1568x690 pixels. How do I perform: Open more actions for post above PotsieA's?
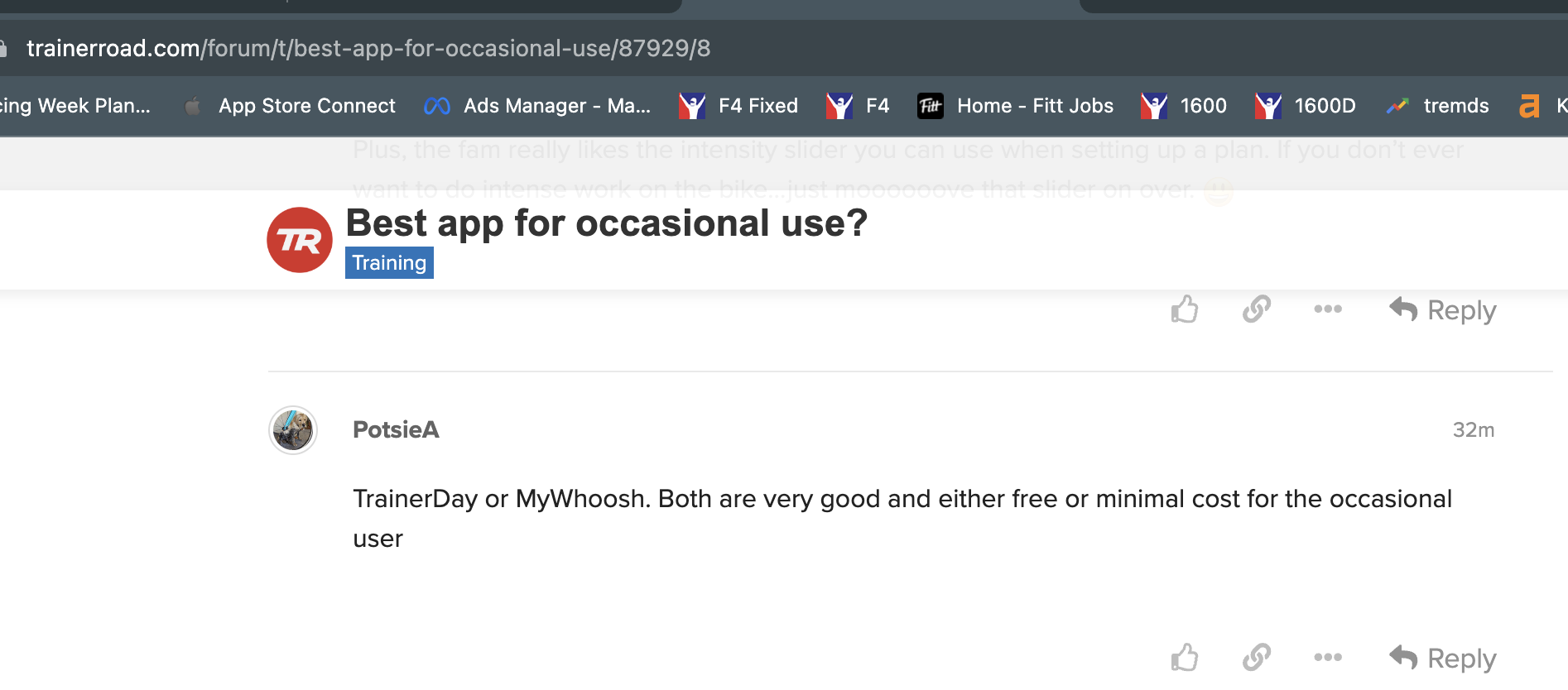pos(1328,309)
